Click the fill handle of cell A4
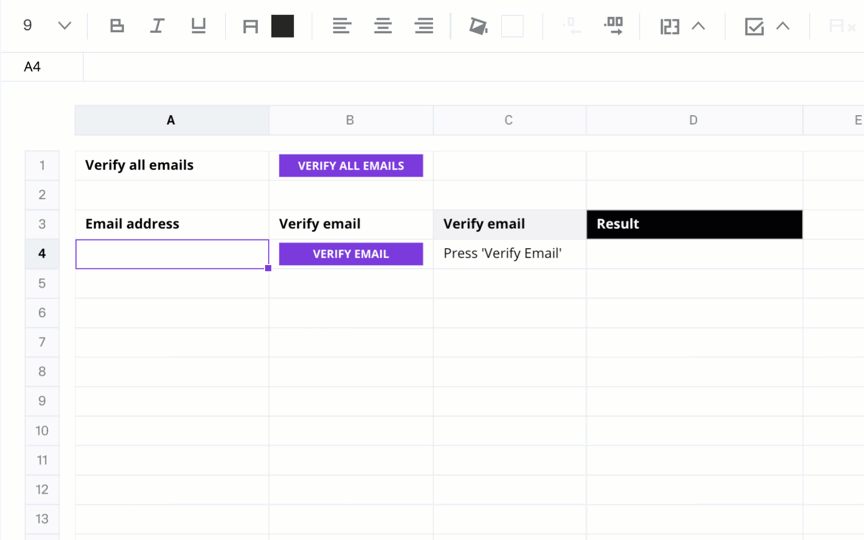This screenshot has height=540, width=864. (268, 268)
